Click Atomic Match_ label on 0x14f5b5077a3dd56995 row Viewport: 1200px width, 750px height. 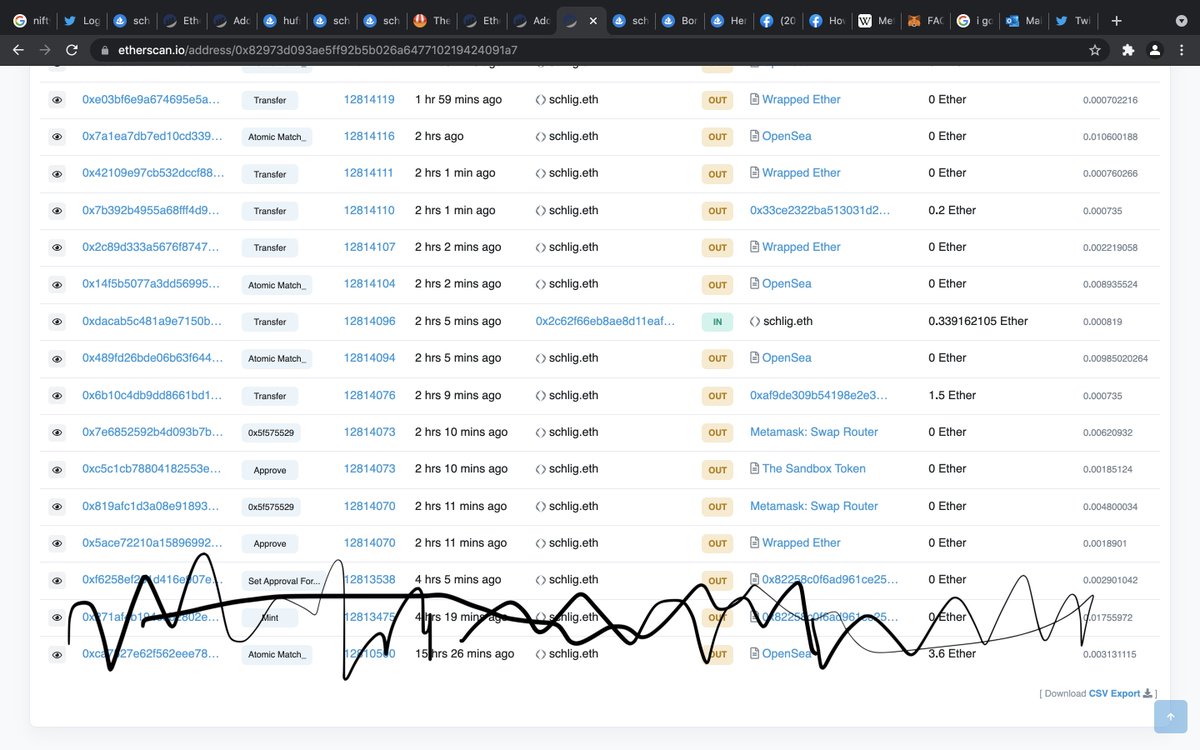277,285
